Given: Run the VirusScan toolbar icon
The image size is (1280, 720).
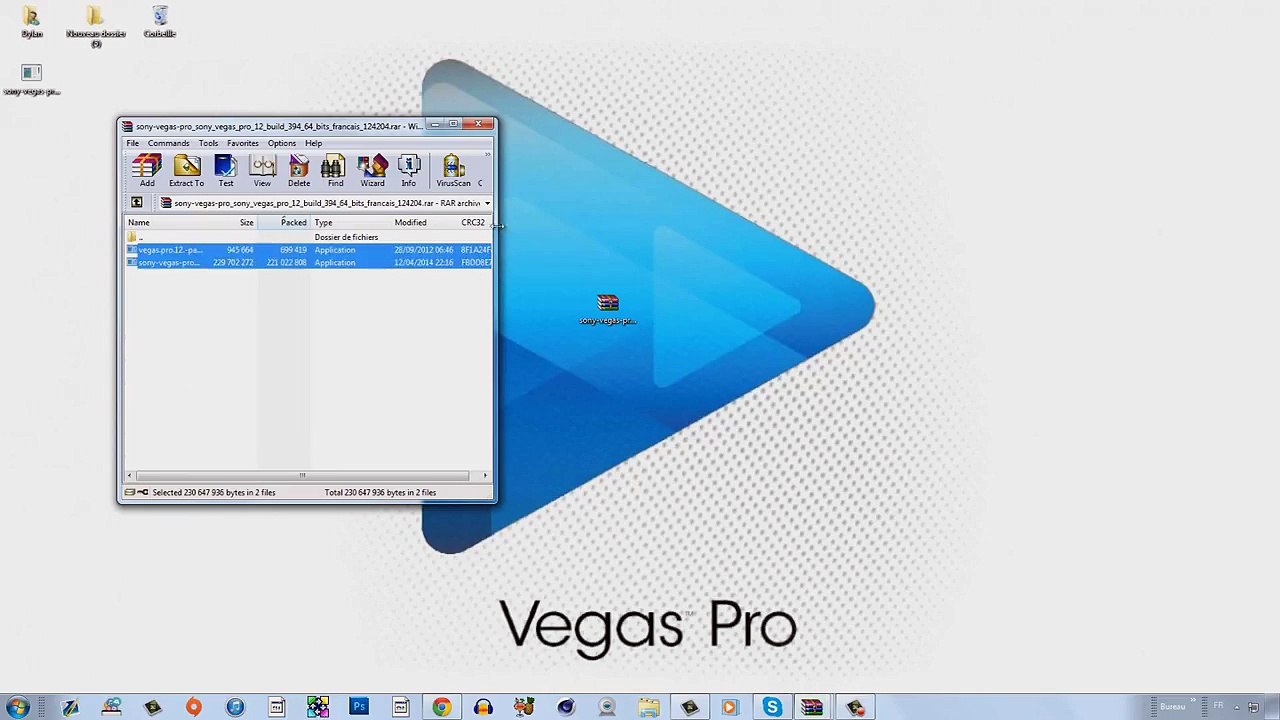Looking at the screenshot, I should pyautogui.click(x=453, y=171).
